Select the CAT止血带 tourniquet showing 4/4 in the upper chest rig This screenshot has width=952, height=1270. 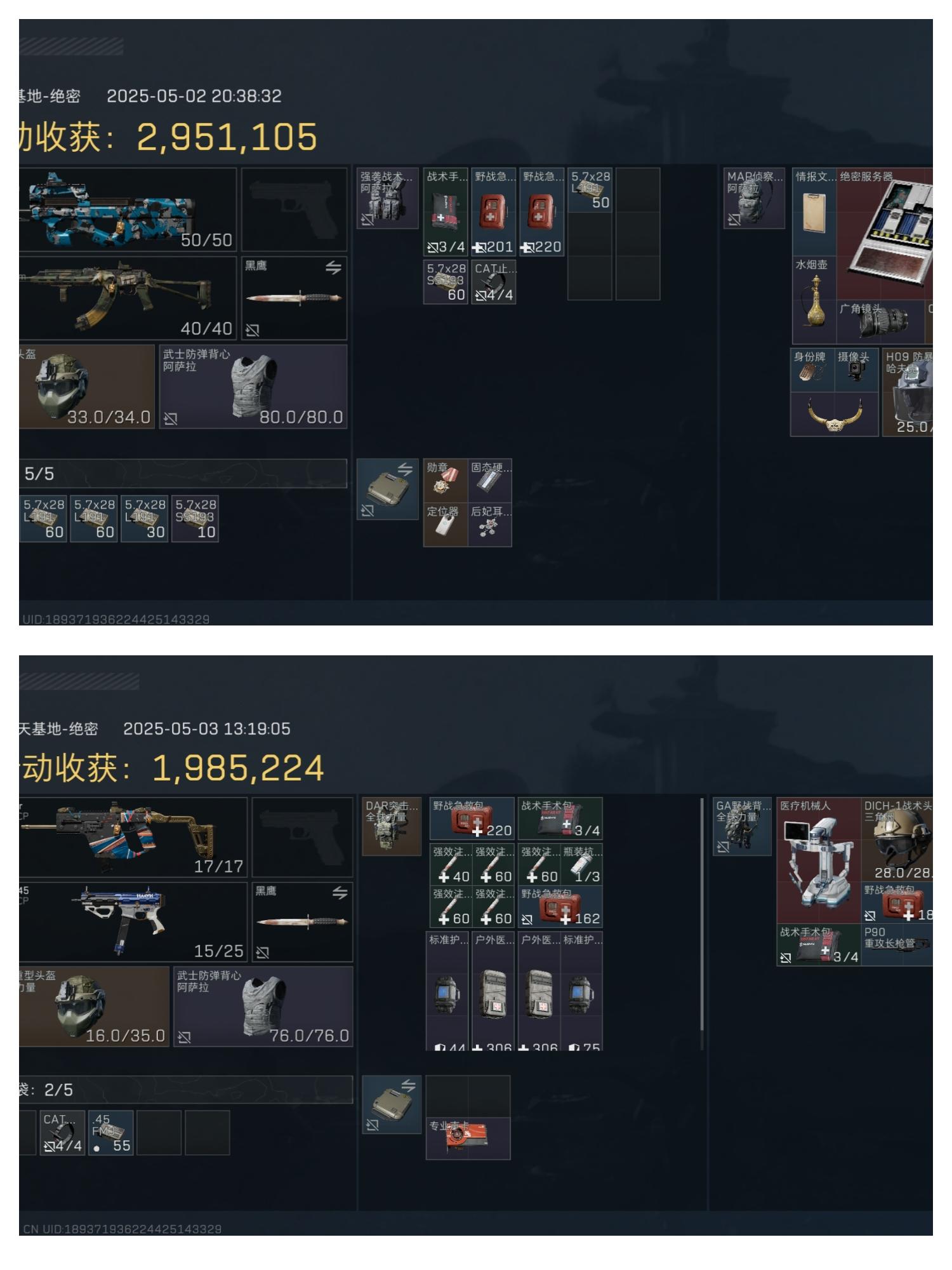coord(494,282)
